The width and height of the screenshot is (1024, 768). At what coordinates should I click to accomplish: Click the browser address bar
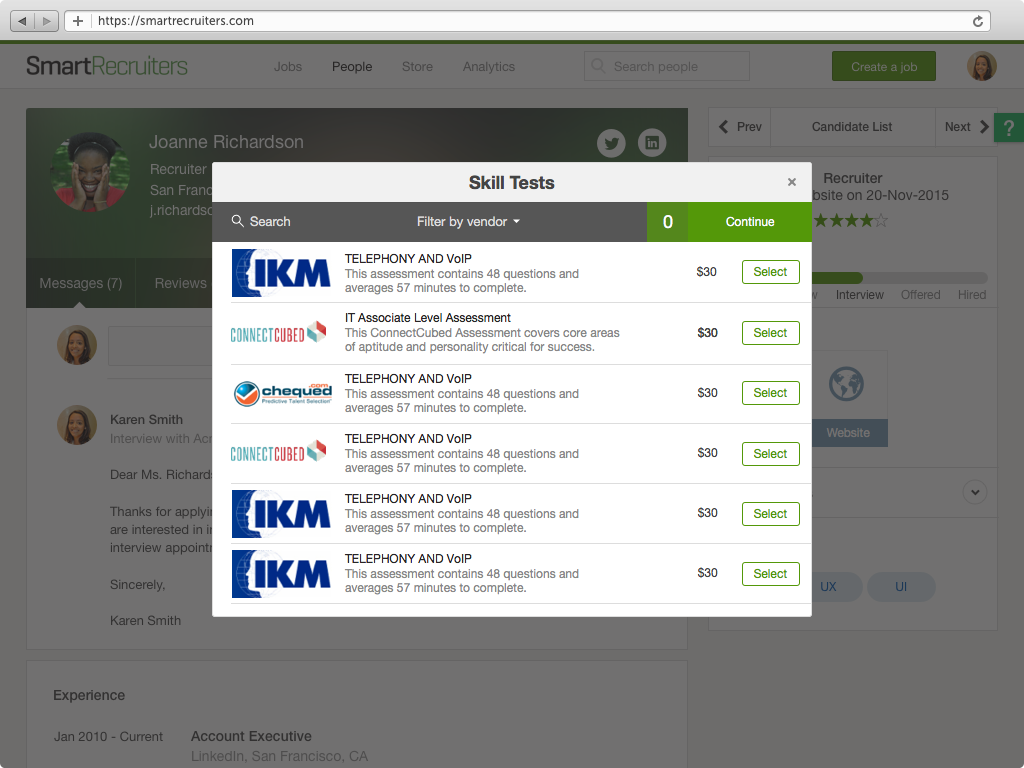point(526,21)
